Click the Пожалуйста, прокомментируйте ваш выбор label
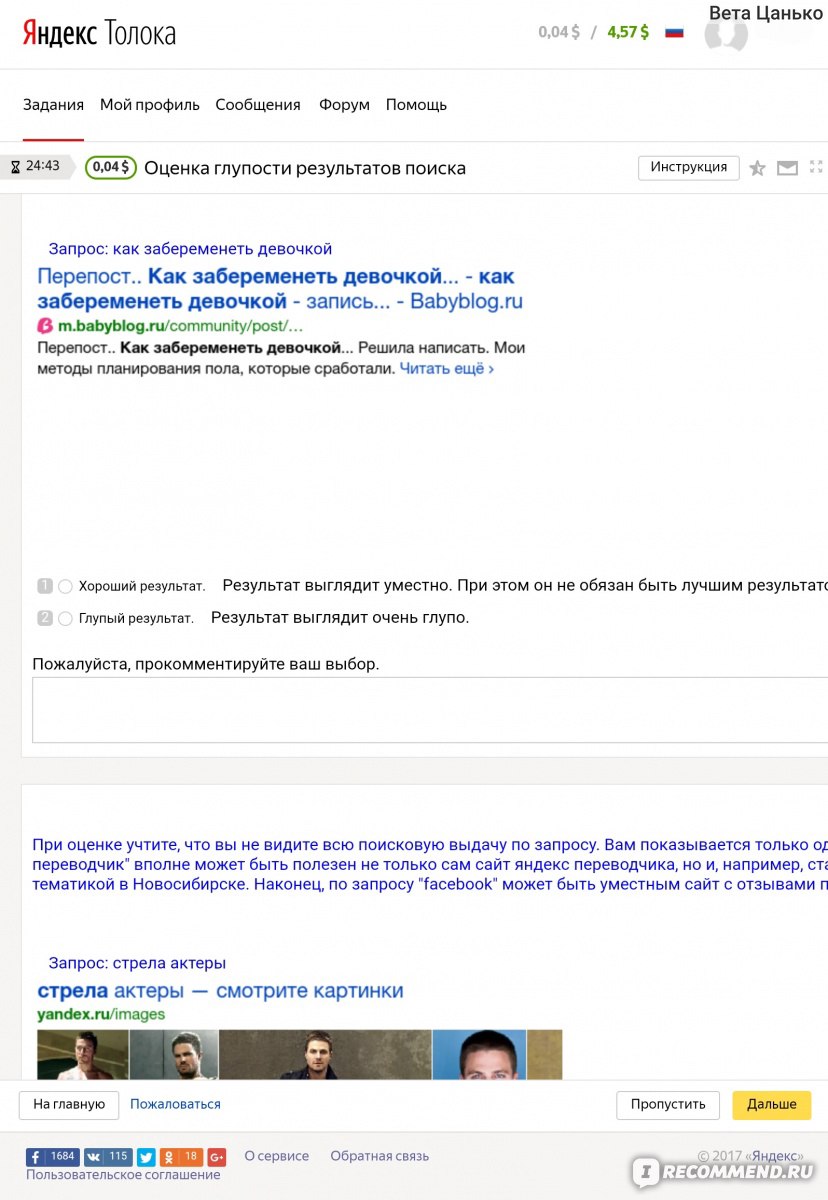828x1200 pixels. pos(206,664)
